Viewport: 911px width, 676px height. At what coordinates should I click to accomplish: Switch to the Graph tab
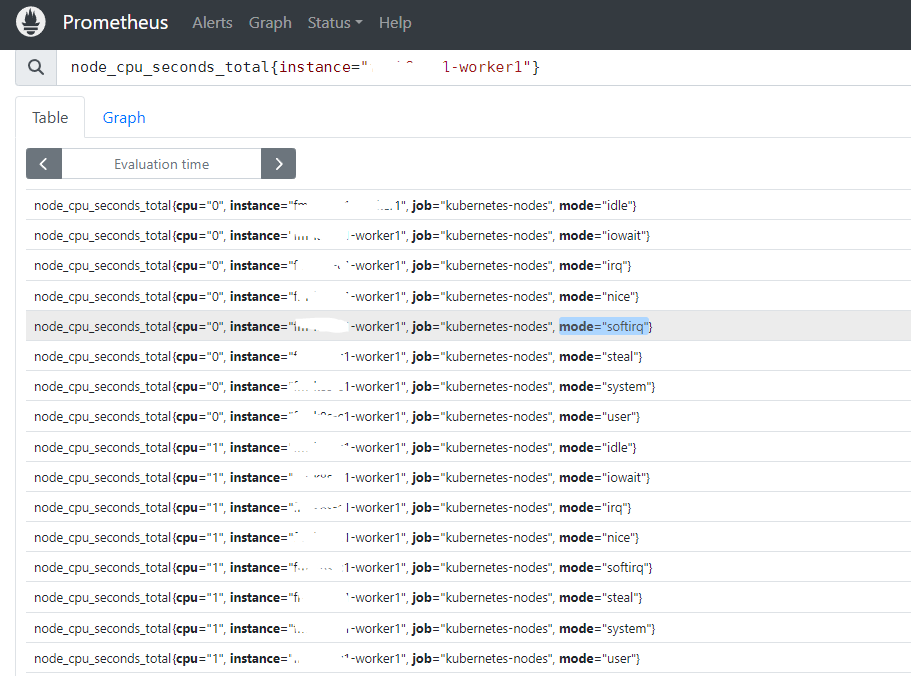pyautogui.click(x=124, y=118)
